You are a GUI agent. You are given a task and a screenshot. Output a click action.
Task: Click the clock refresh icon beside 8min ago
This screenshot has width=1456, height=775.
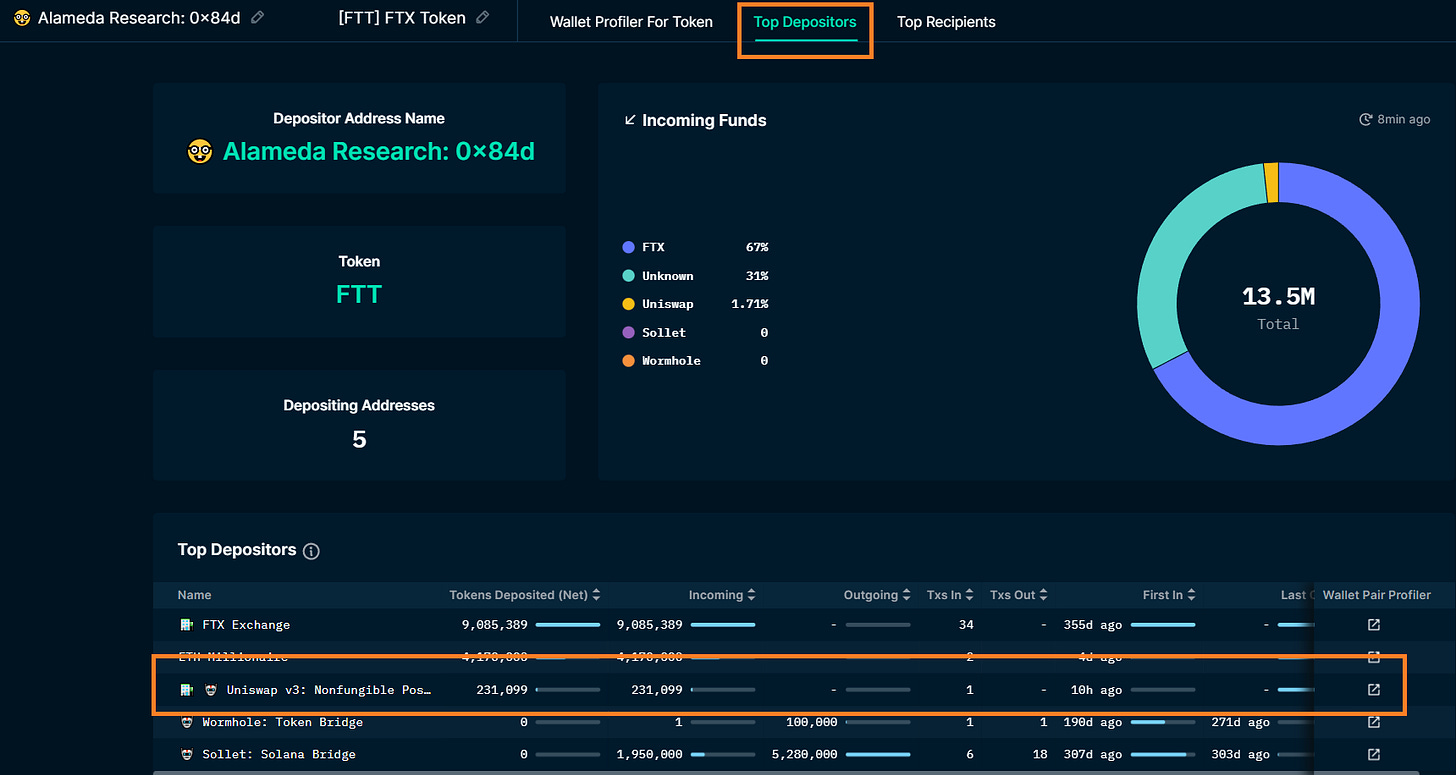pos(1365,120)
